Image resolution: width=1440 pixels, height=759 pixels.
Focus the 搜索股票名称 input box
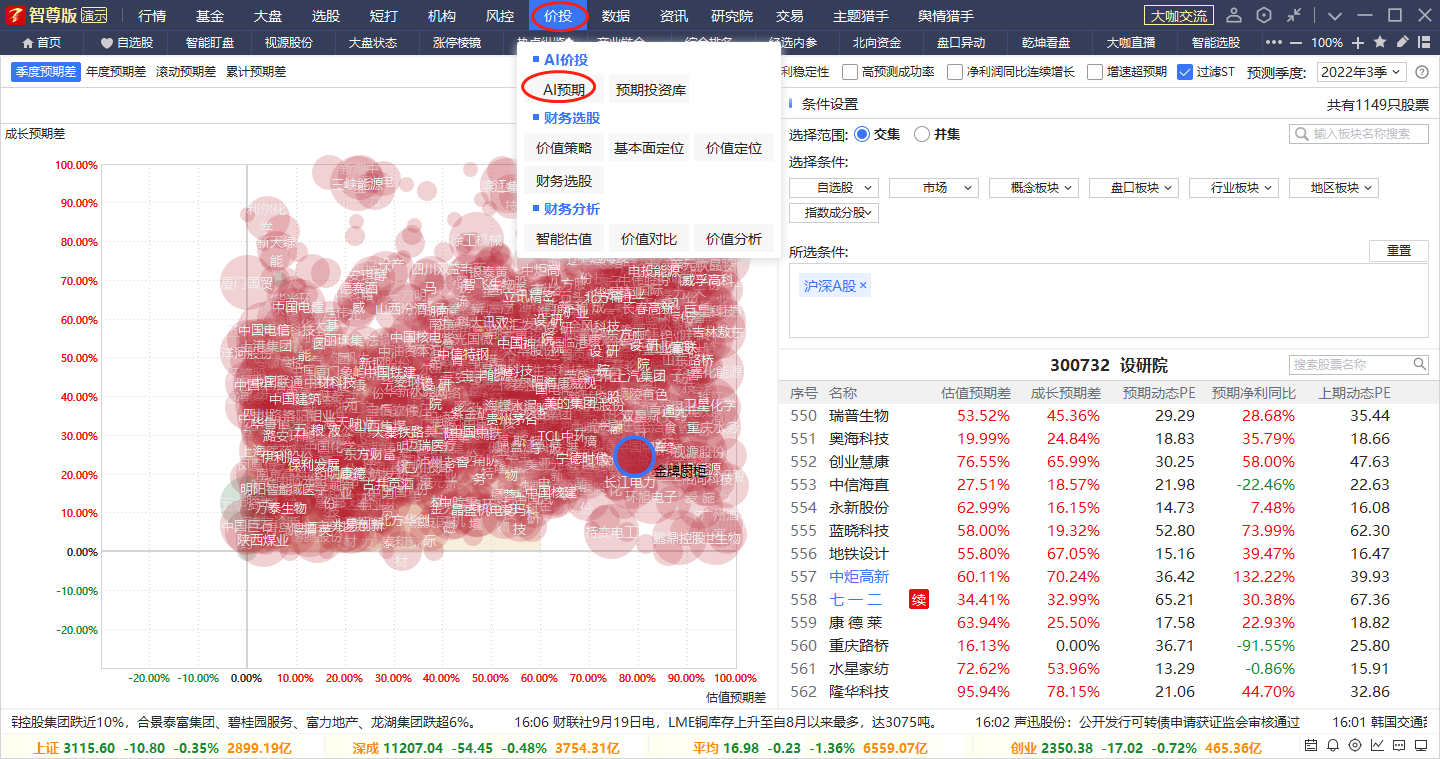pos(1359,365)
